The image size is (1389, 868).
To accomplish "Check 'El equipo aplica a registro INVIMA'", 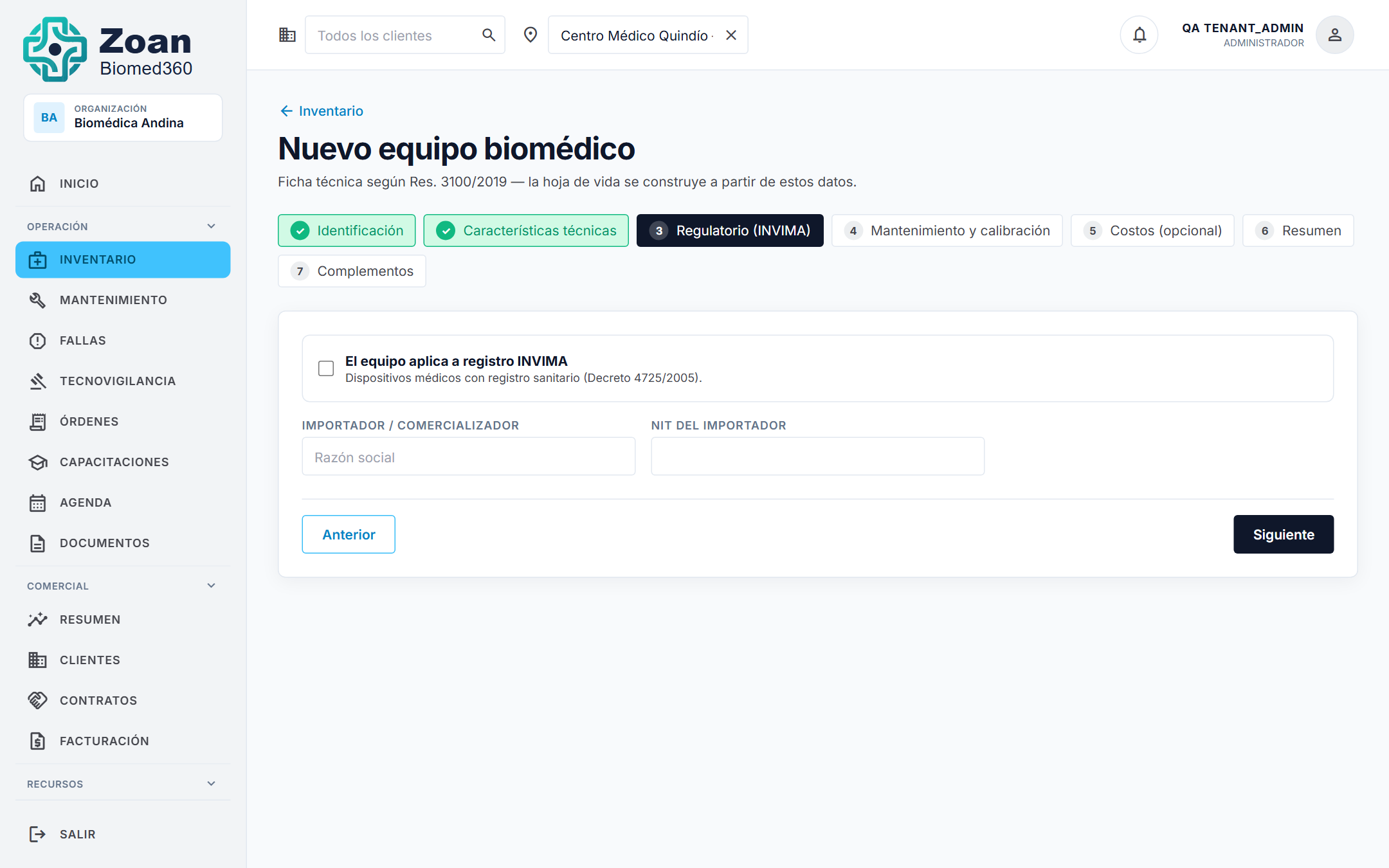I will (326, 368).
